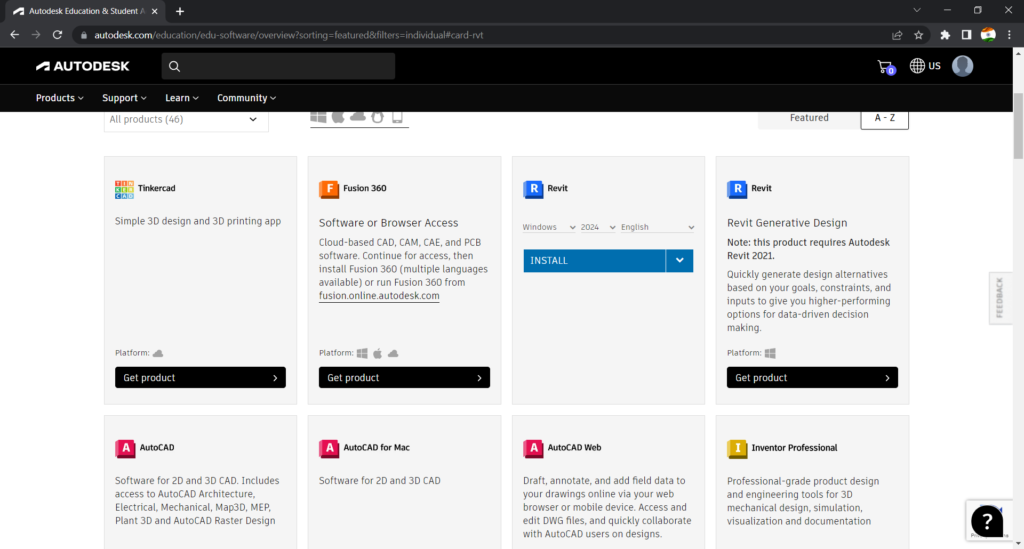This screenshot has height=549, width=1024.
Task: Go back to previous page
Action: click(x=14, y=35)
